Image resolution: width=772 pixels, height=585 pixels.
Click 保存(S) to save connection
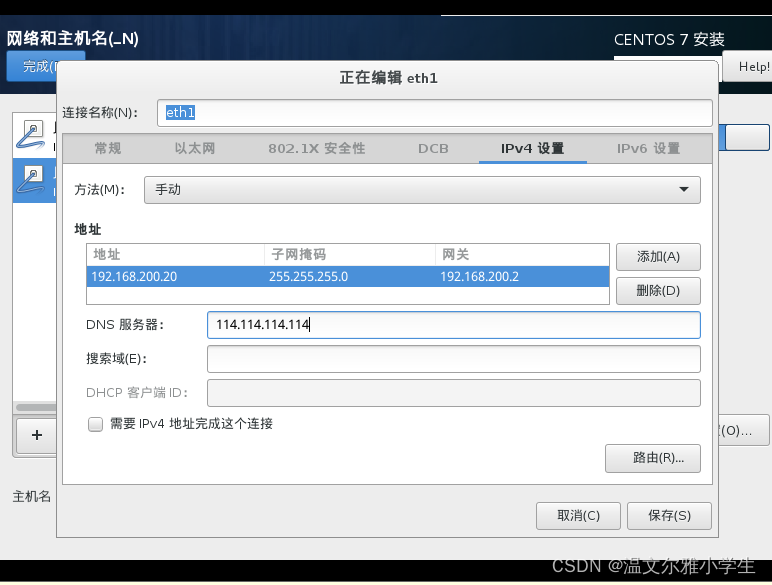point(670,516)
